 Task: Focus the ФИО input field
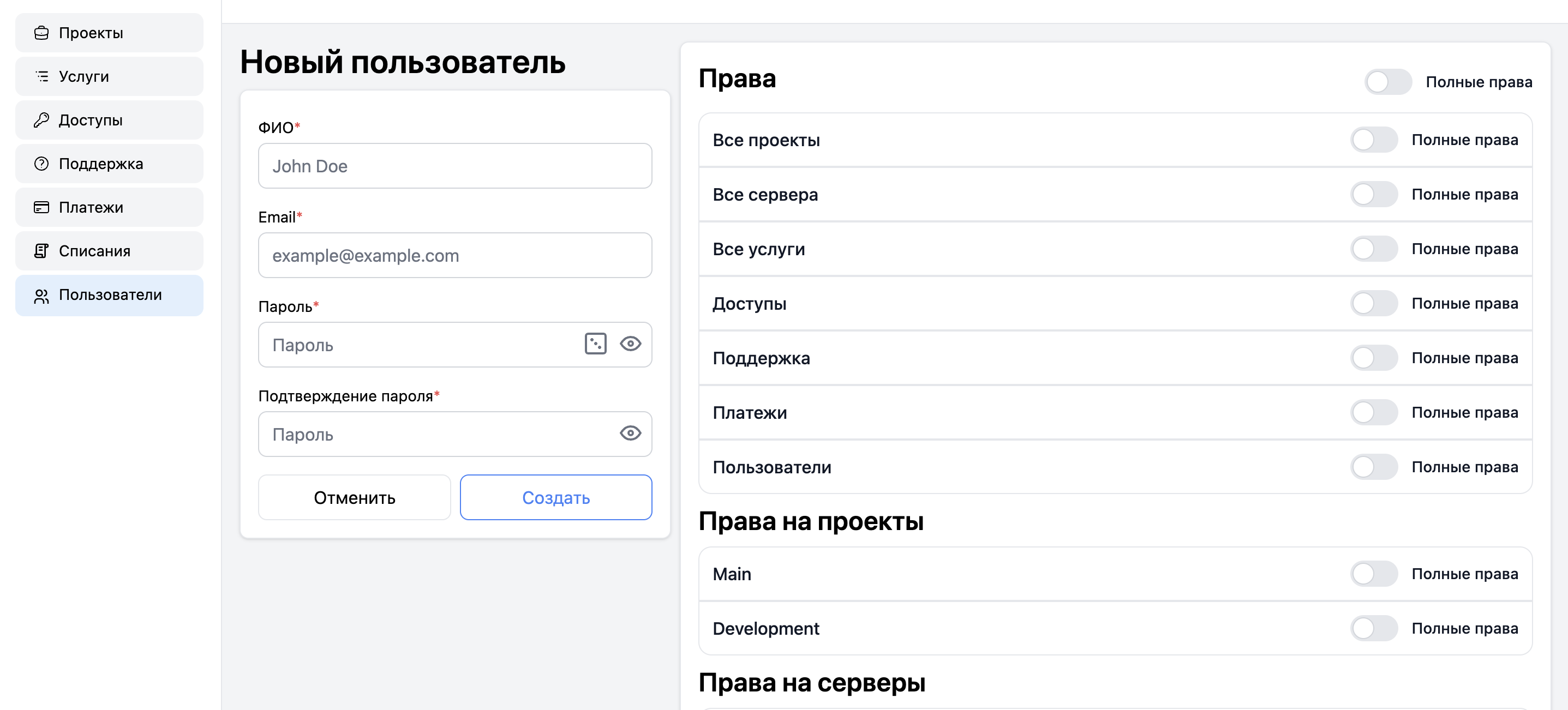tap(454, 165)
